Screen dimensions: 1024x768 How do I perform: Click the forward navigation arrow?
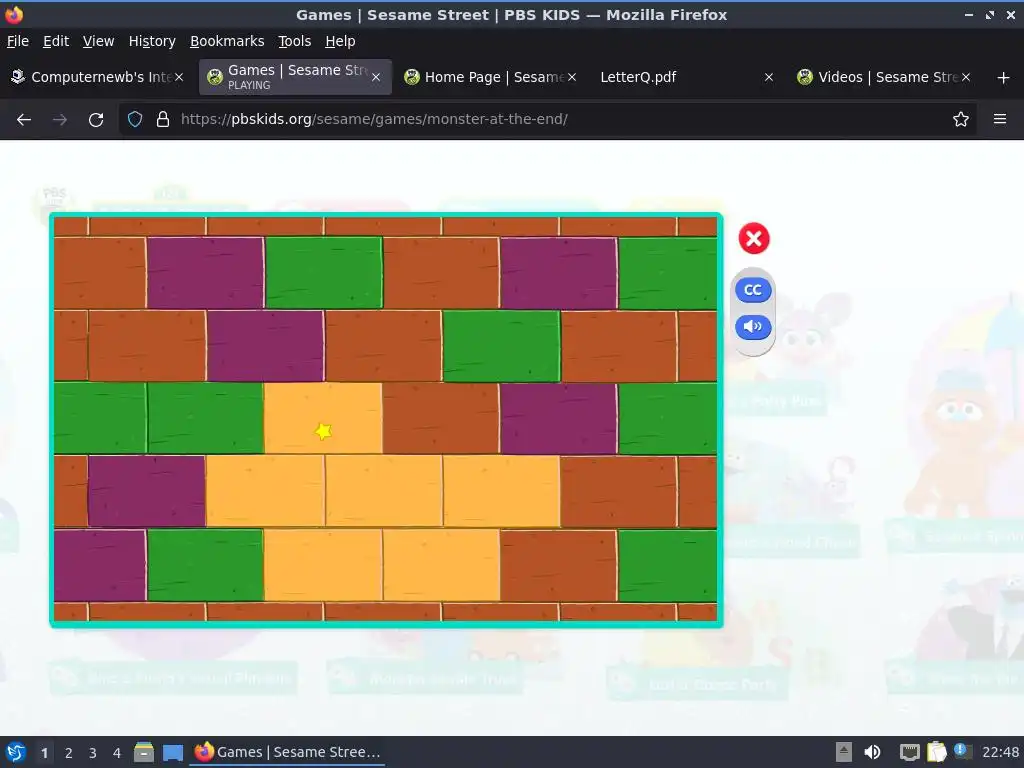59,120
